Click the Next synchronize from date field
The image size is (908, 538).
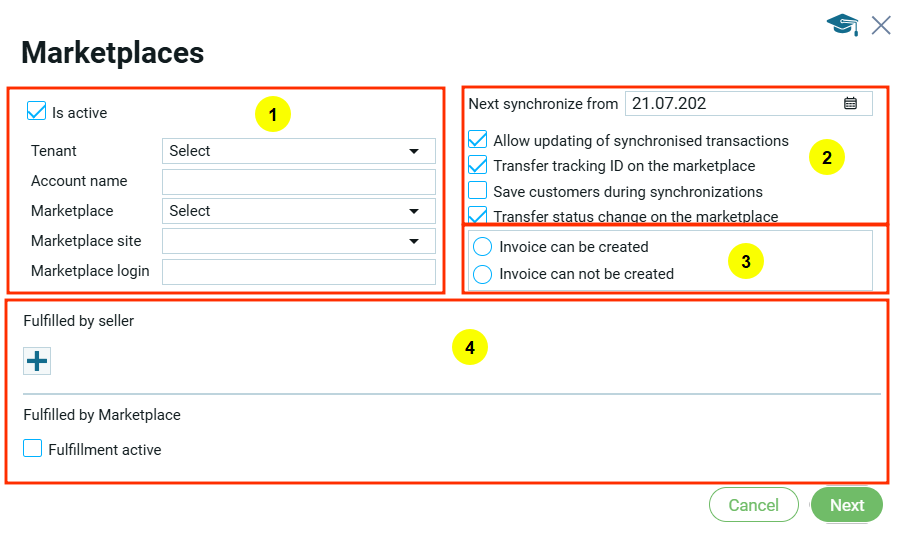732,103
